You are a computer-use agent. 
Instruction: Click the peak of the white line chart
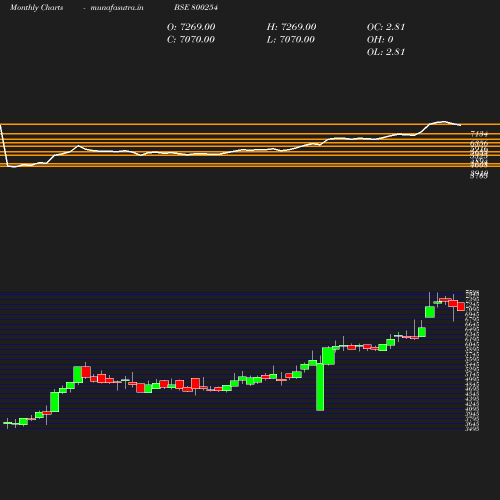tap(443, 121)
